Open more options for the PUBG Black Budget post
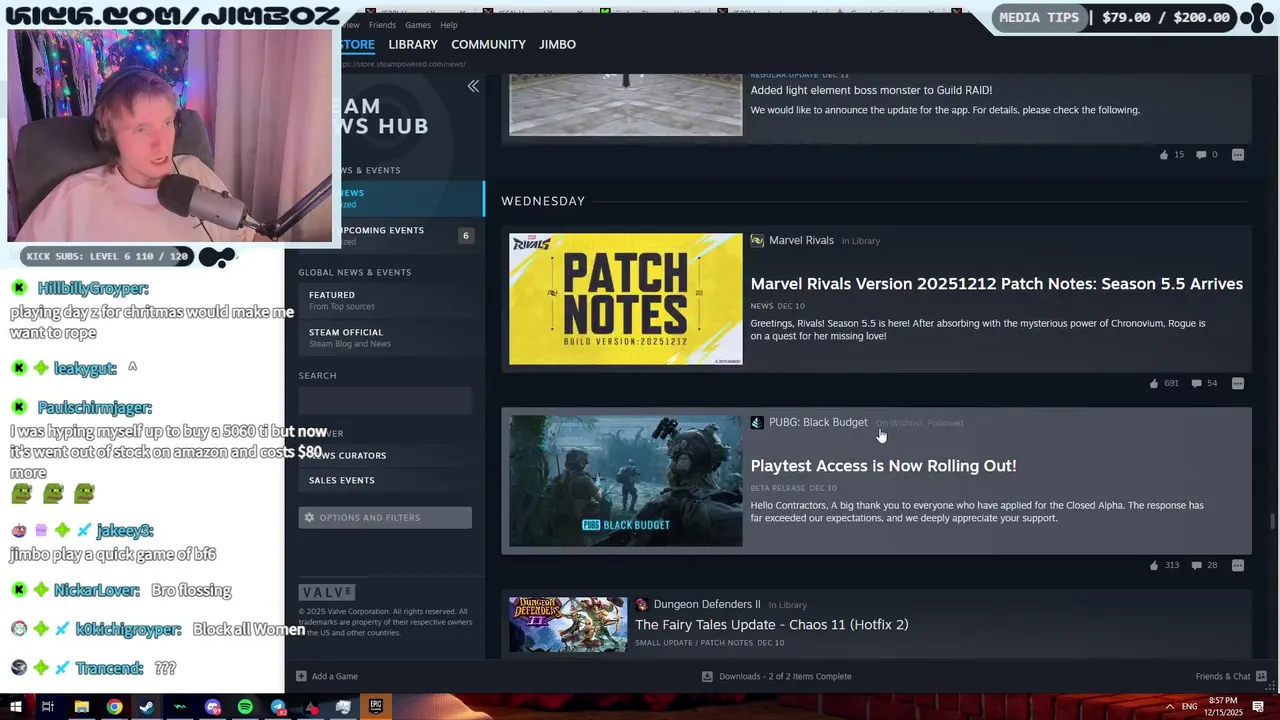This screenshot has height=720, width=1280. pyautogui.click(x=1238, y=565)
